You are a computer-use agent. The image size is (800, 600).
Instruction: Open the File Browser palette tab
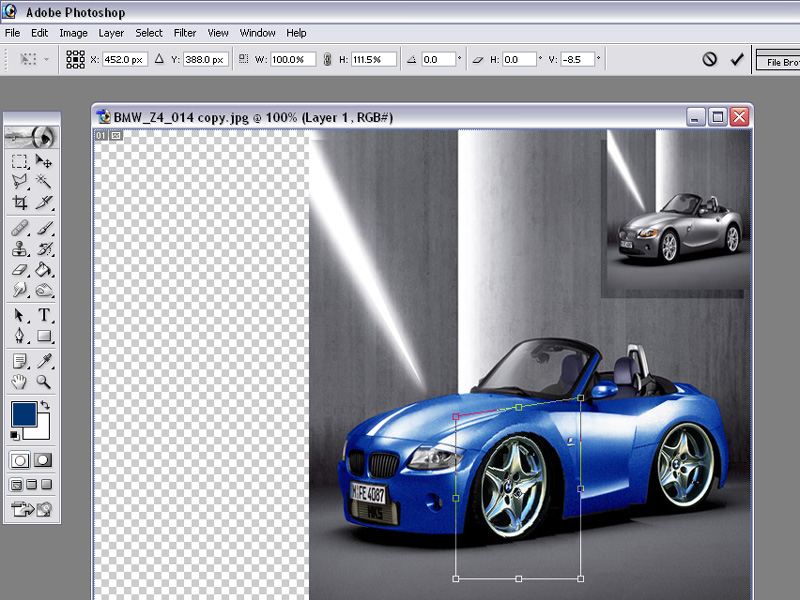[x=778, y=62]
